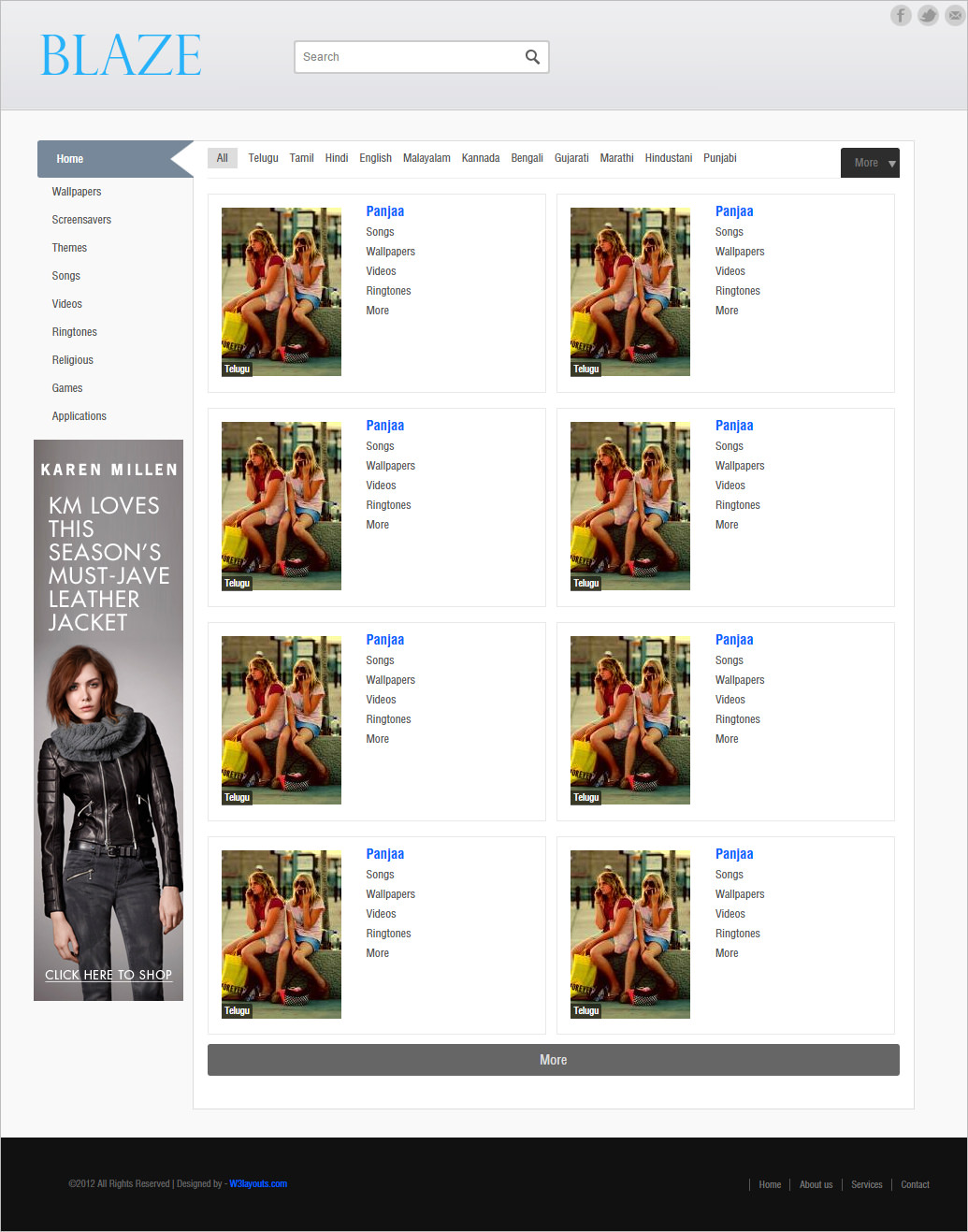The image size is (968, 1232).
Task: Open the Facebook icon in header
Action: tap(900, 15)
